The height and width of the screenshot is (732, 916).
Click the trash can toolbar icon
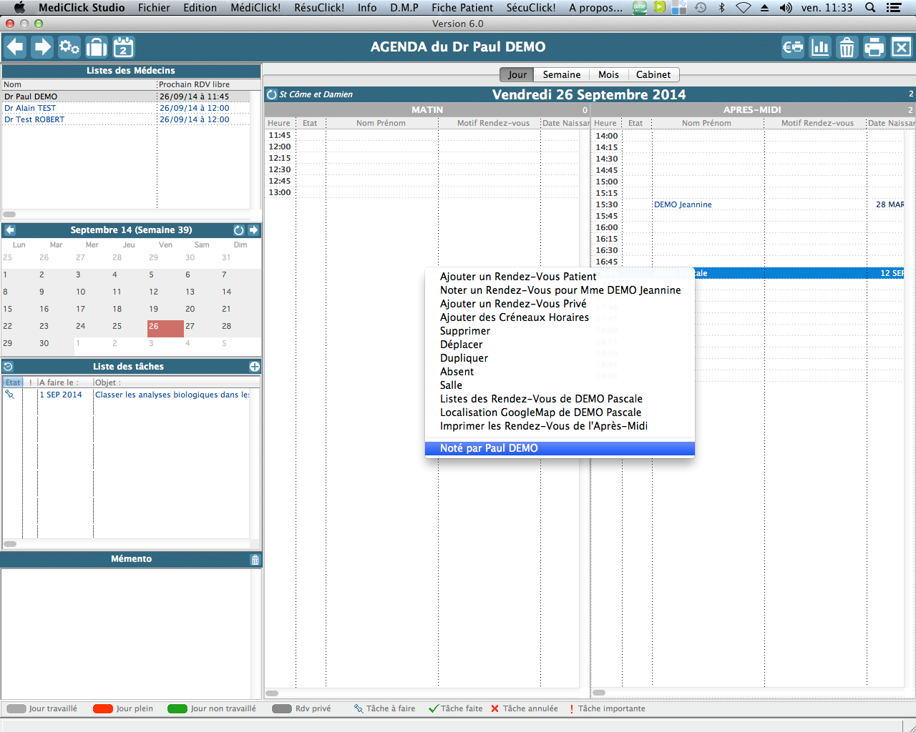coord(847,47)
